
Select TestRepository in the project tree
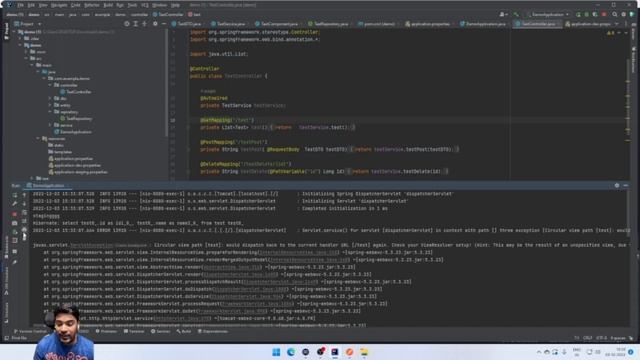pyautogui.click(x=76, y=119)
